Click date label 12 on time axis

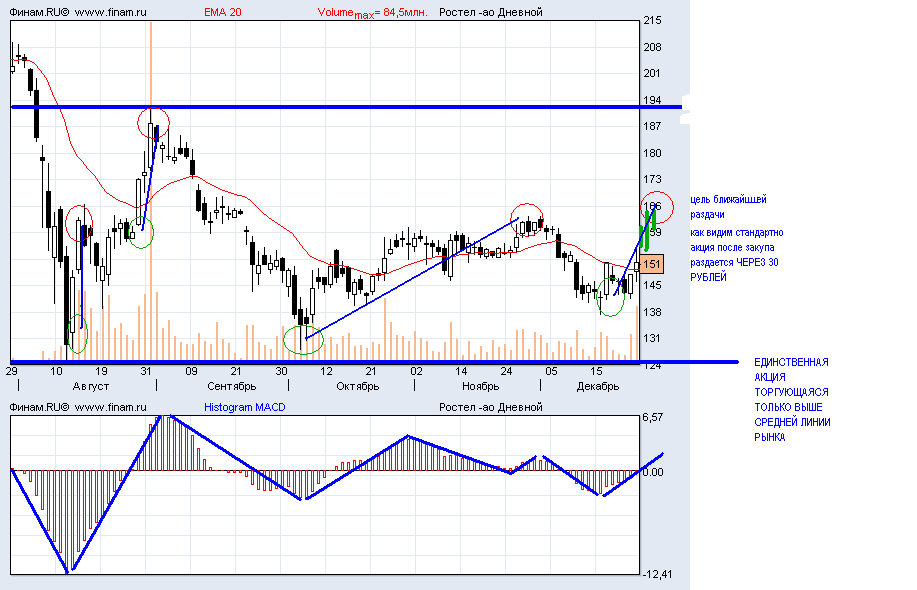326,371
